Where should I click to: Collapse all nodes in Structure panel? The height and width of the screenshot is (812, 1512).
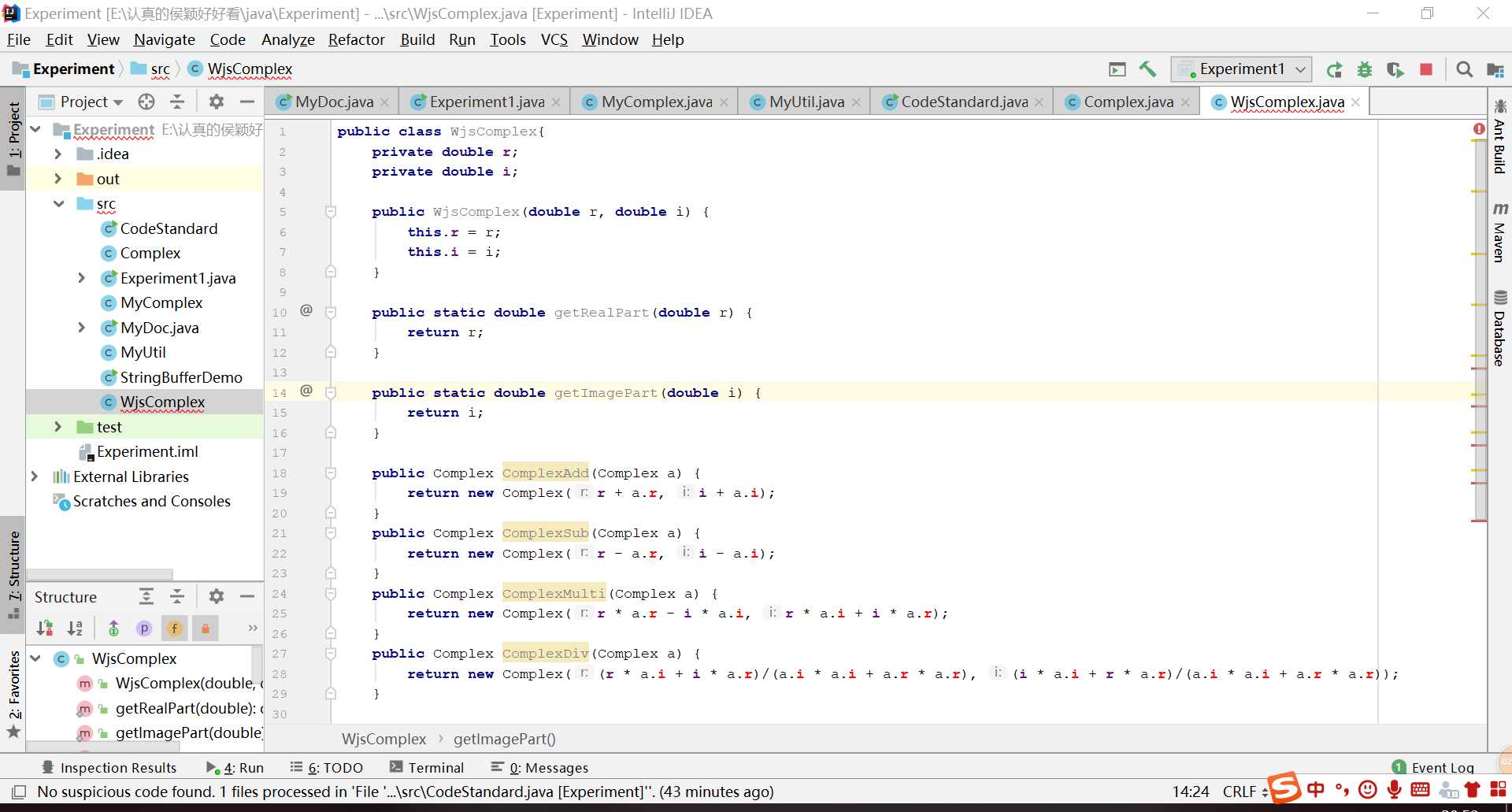tap(177, 596)
